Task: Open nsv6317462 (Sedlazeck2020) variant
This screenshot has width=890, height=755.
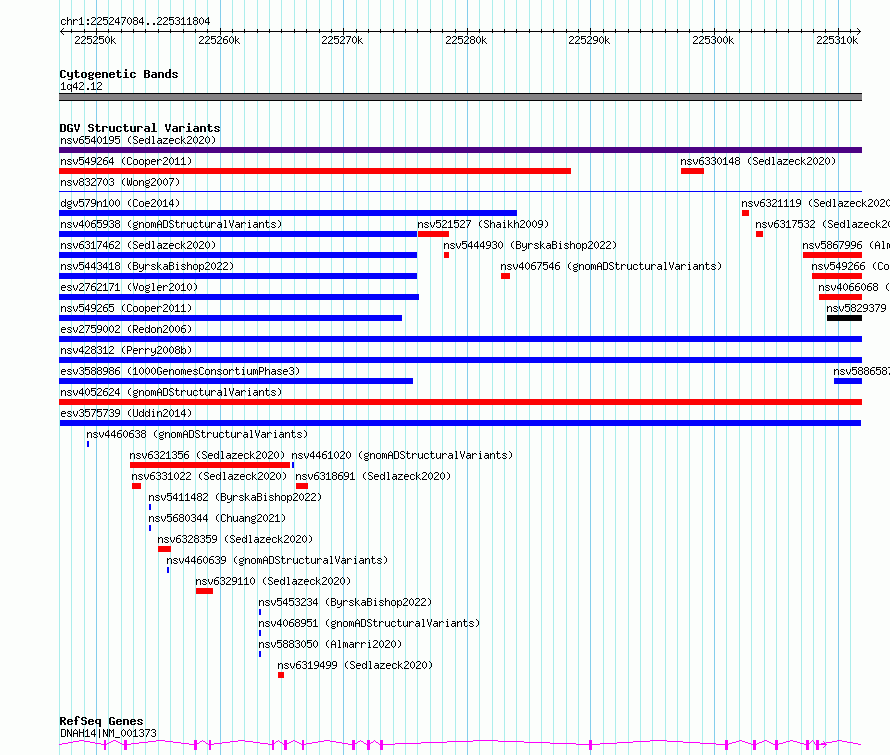Action: [x=138, y=245]
